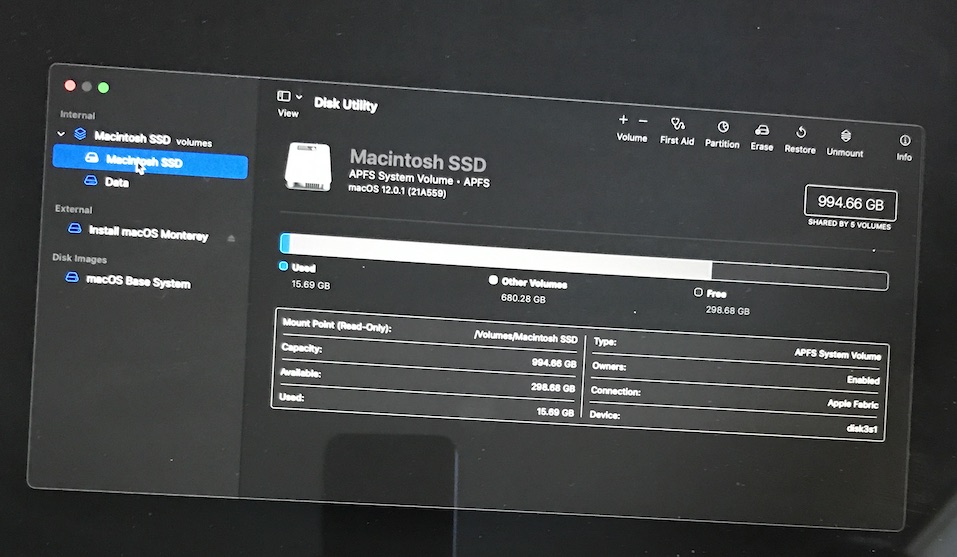The width and height of the screenshot is (957, 557).
Task: Click the Internal sidebar section header
Action: tap(78, 115)
